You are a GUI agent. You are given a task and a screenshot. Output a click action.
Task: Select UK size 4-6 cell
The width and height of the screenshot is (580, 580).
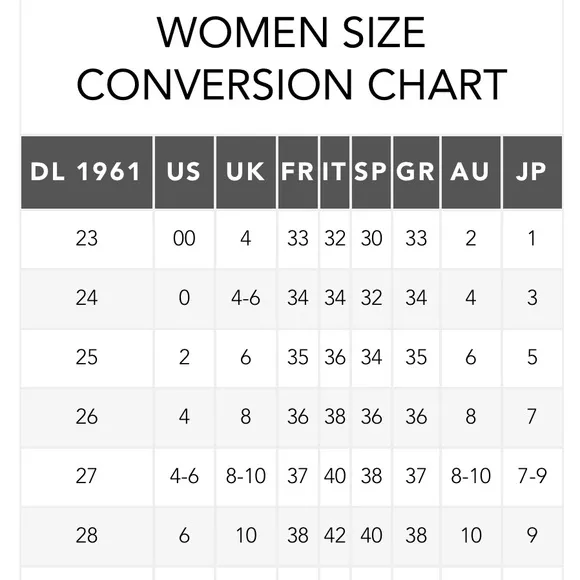click(246, 299)
